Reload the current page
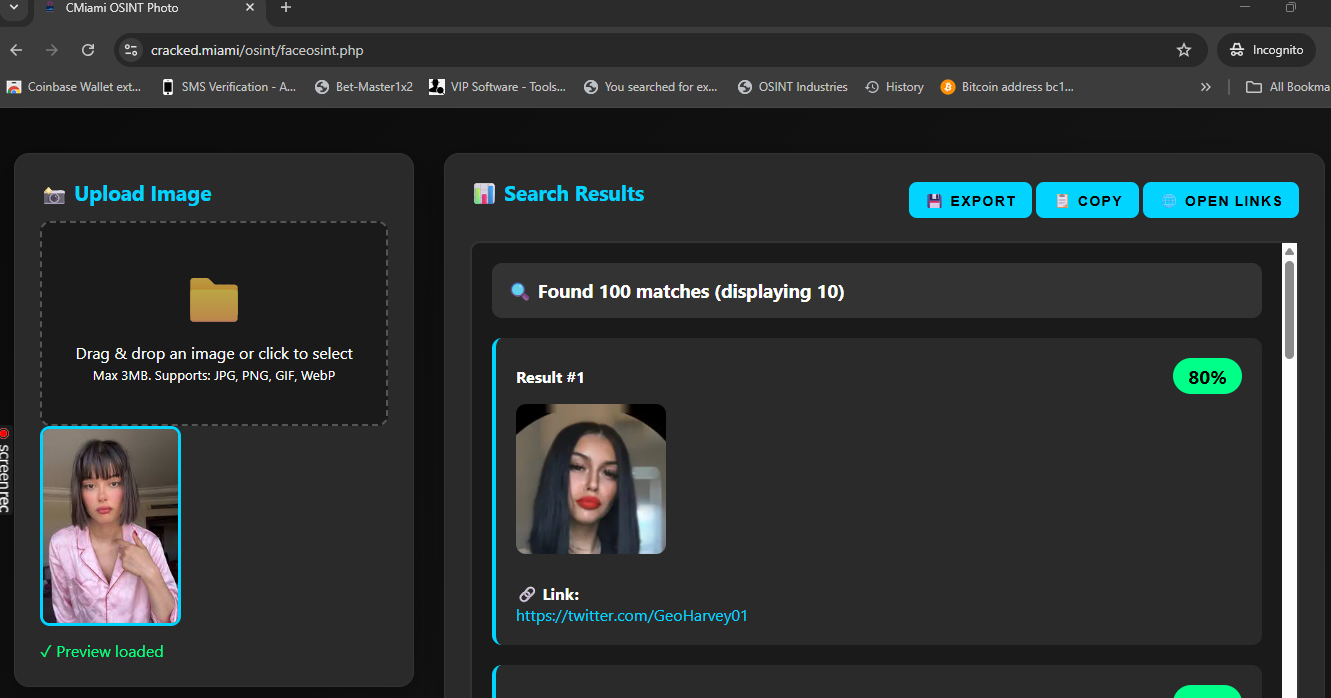Screen dimensions: 1331x698 (x=88, y=50)
